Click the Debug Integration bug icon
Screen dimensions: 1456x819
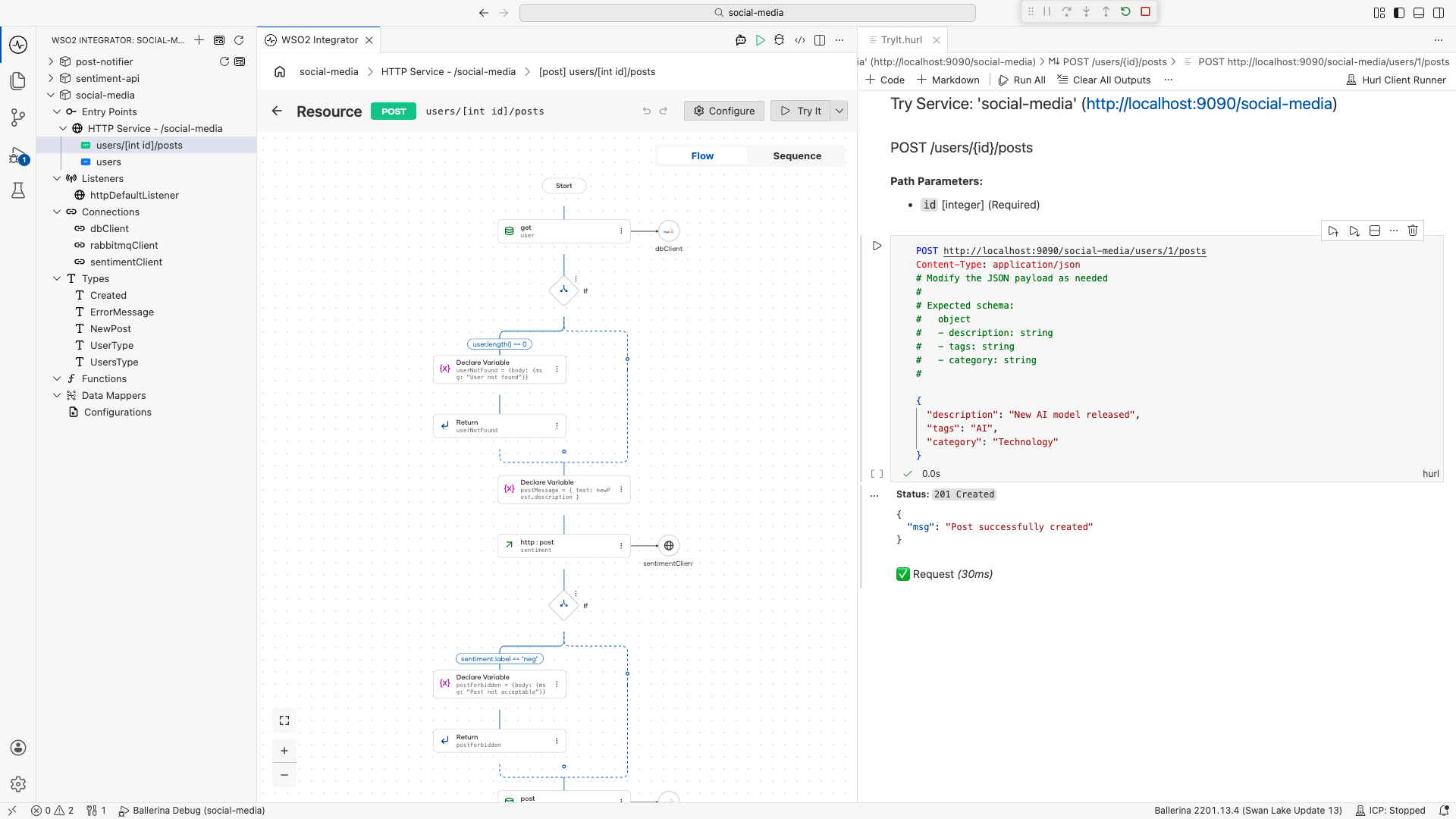(779, 40)
